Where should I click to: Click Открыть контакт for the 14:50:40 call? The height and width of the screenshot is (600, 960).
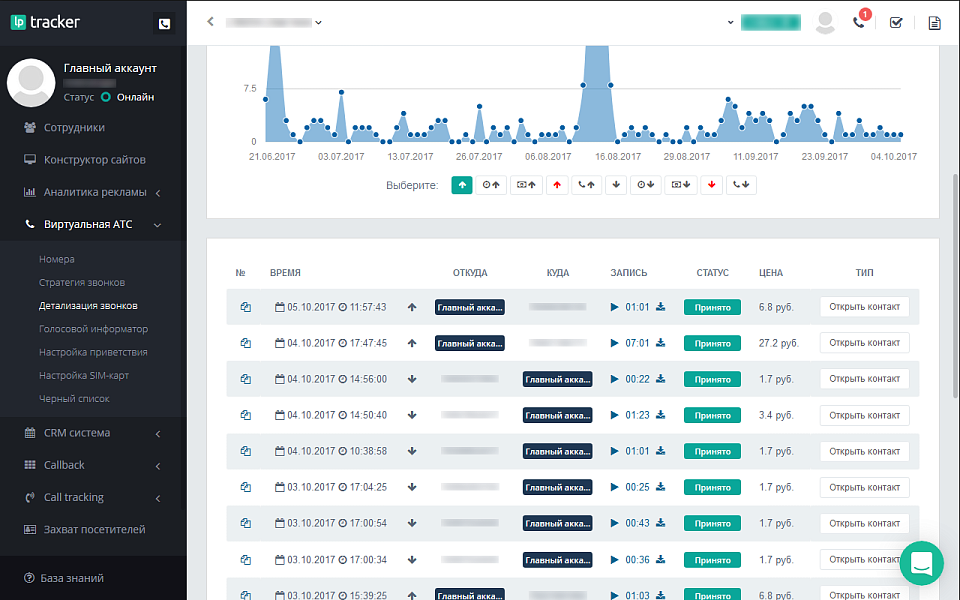coord(864,415)
